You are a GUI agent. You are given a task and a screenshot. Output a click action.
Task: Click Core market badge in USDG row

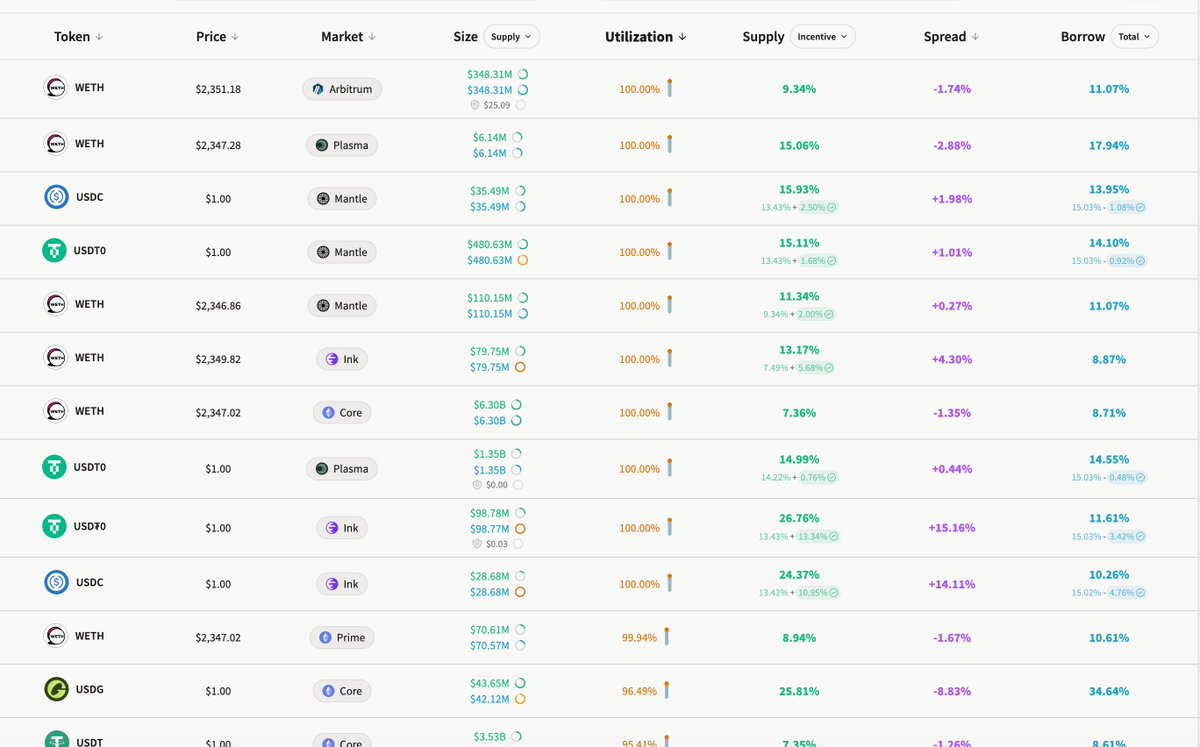click(342, 691)
